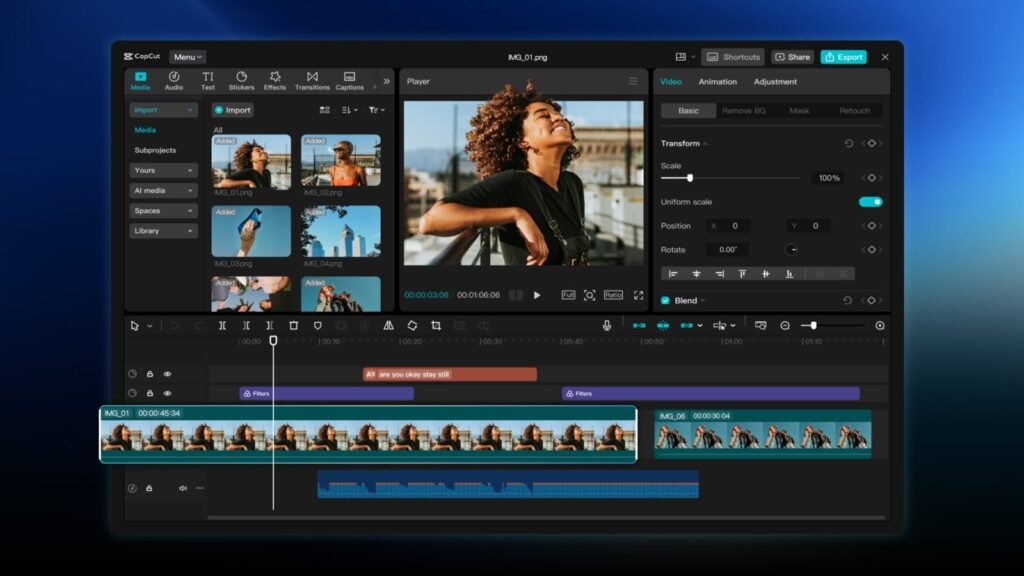Add a keyframe for Position

point(871,226)
